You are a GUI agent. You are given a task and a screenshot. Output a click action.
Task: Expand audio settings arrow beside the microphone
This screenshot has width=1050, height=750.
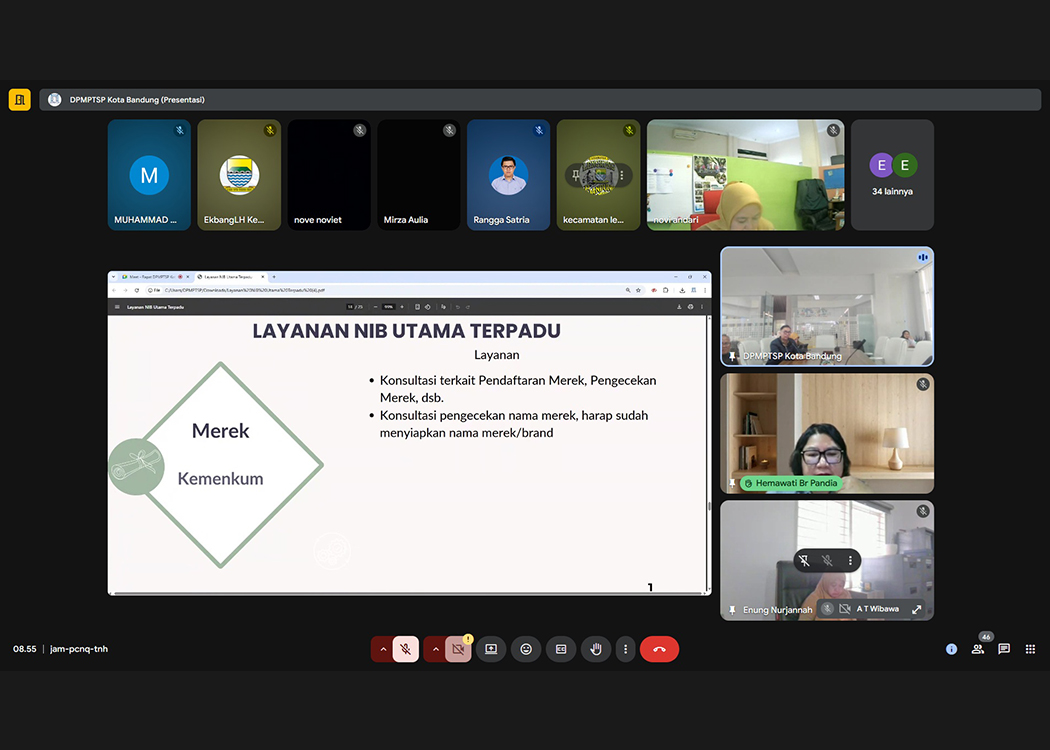click(x=382, y=649)
